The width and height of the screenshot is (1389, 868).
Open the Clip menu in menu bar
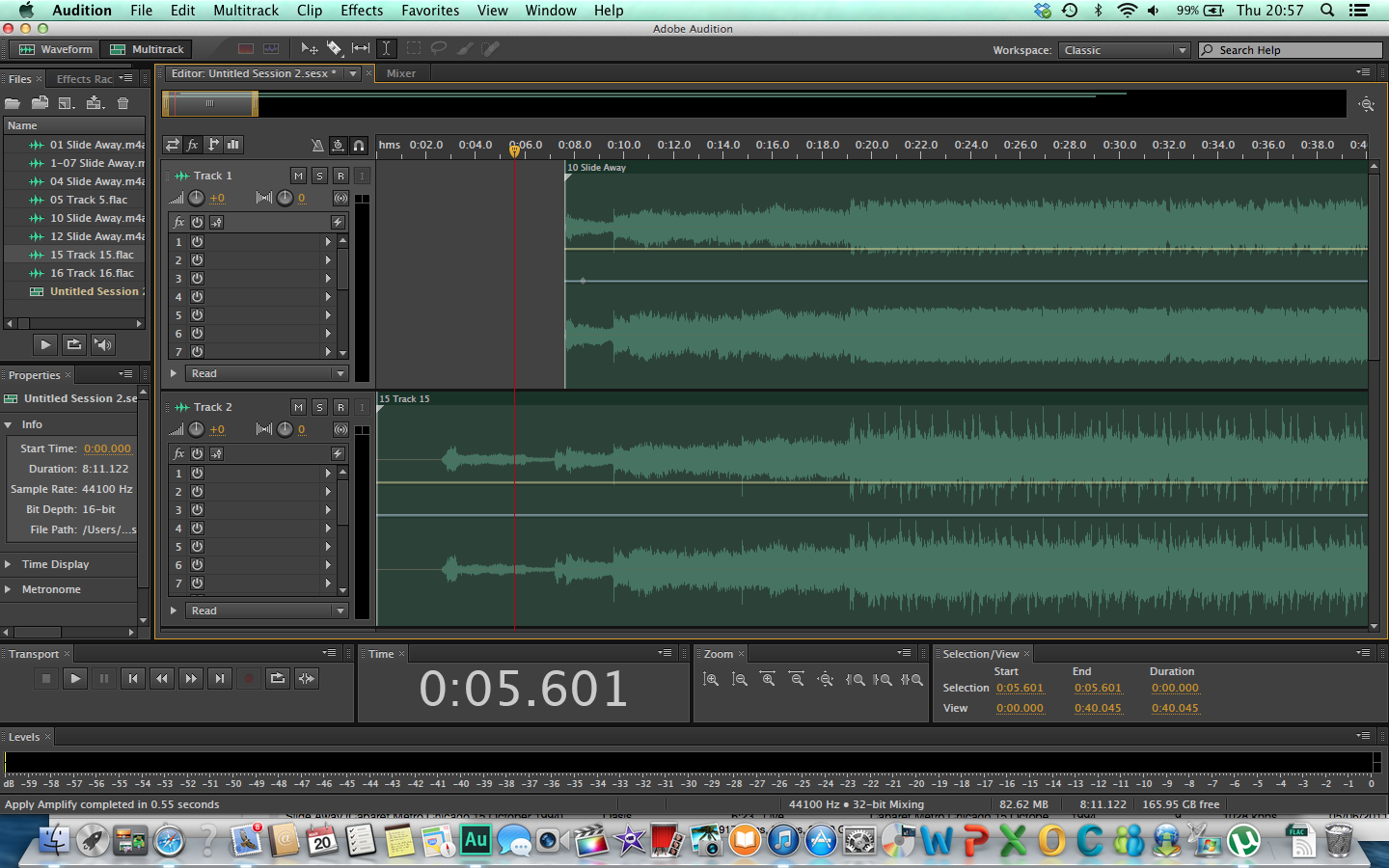[310, 11]
